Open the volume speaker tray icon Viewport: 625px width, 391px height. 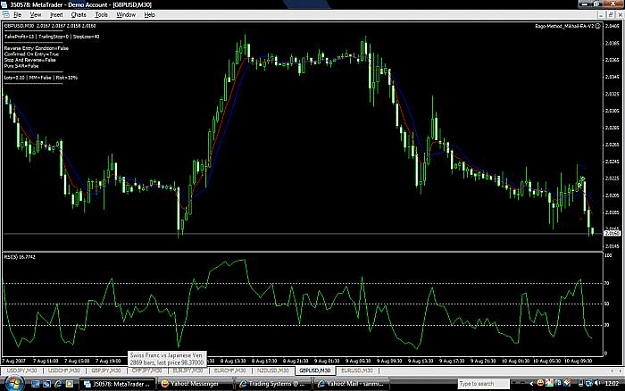click(x=597, y=383)
